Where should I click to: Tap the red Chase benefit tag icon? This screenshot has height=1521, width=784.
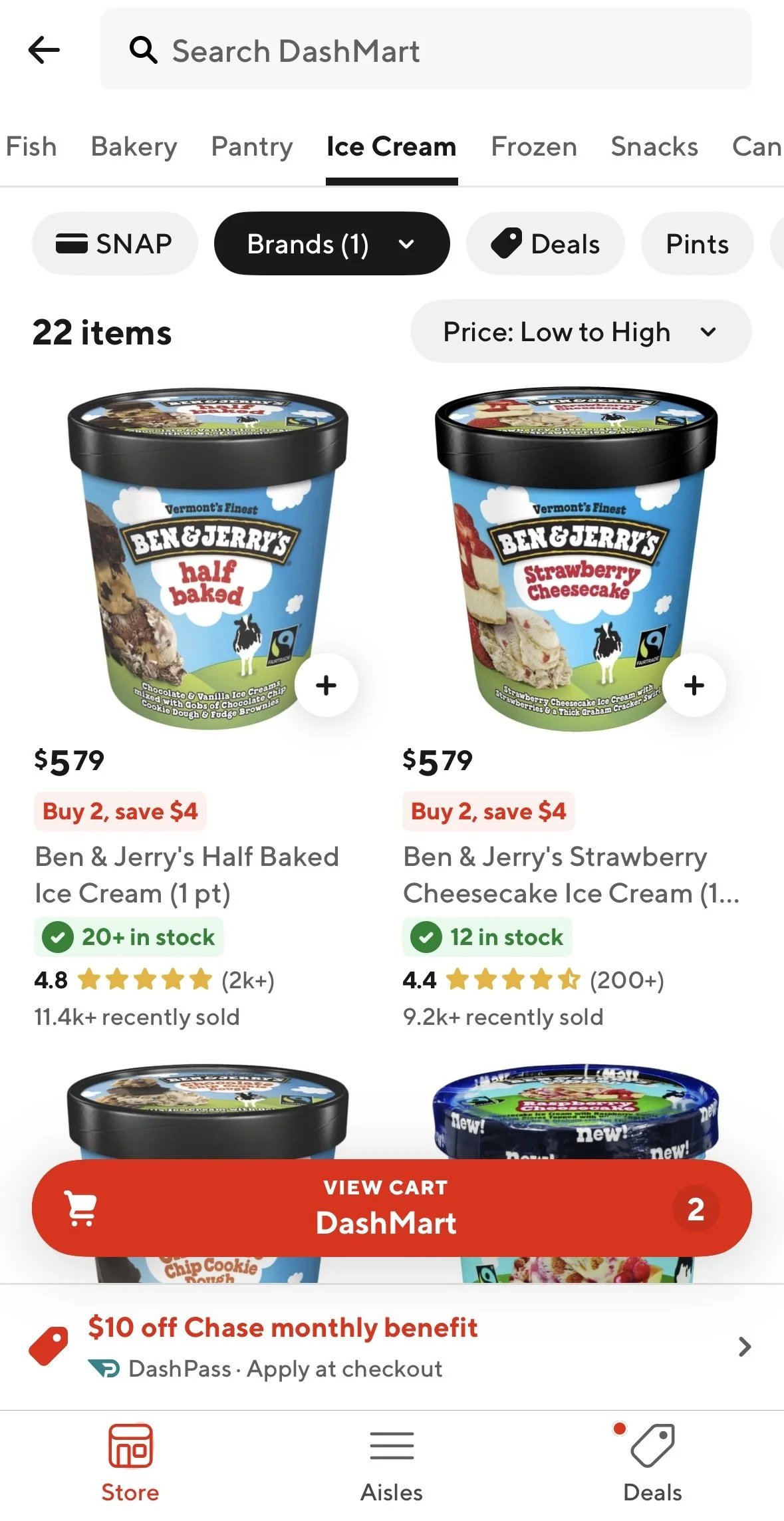48,1346
